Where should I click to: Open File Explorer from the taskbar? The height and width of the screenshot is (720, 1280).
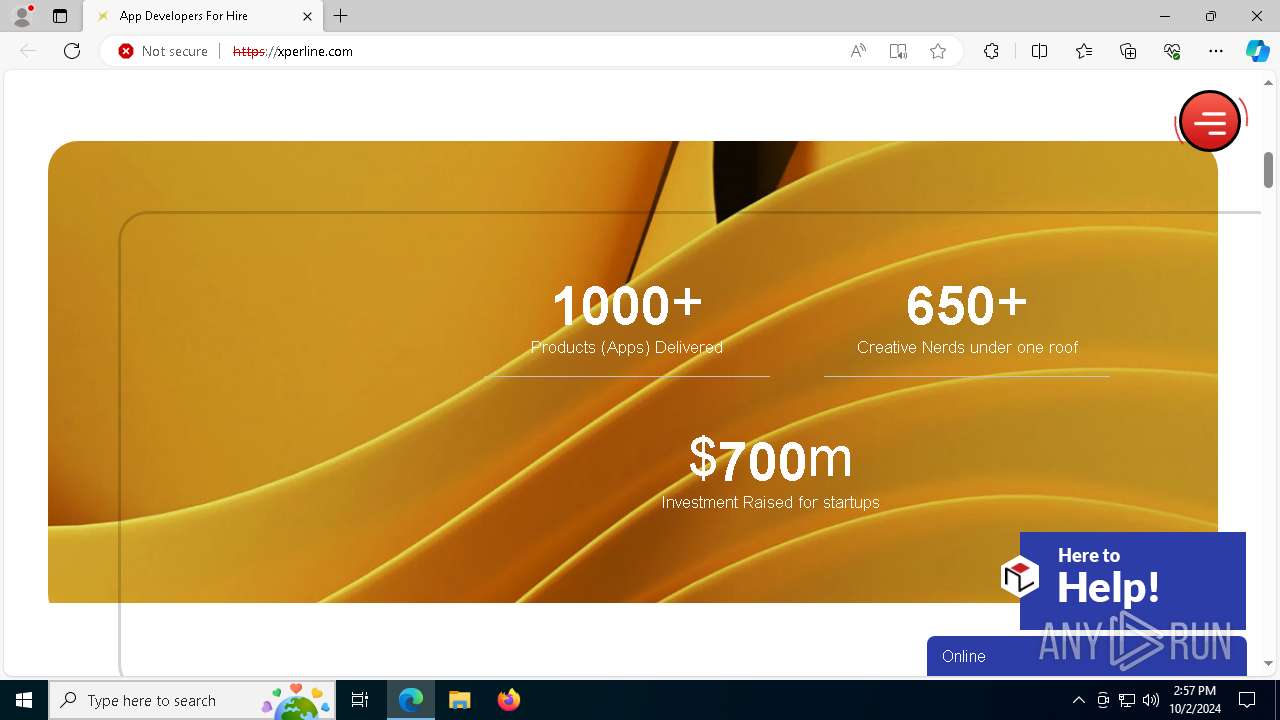(x=460, y=700)
